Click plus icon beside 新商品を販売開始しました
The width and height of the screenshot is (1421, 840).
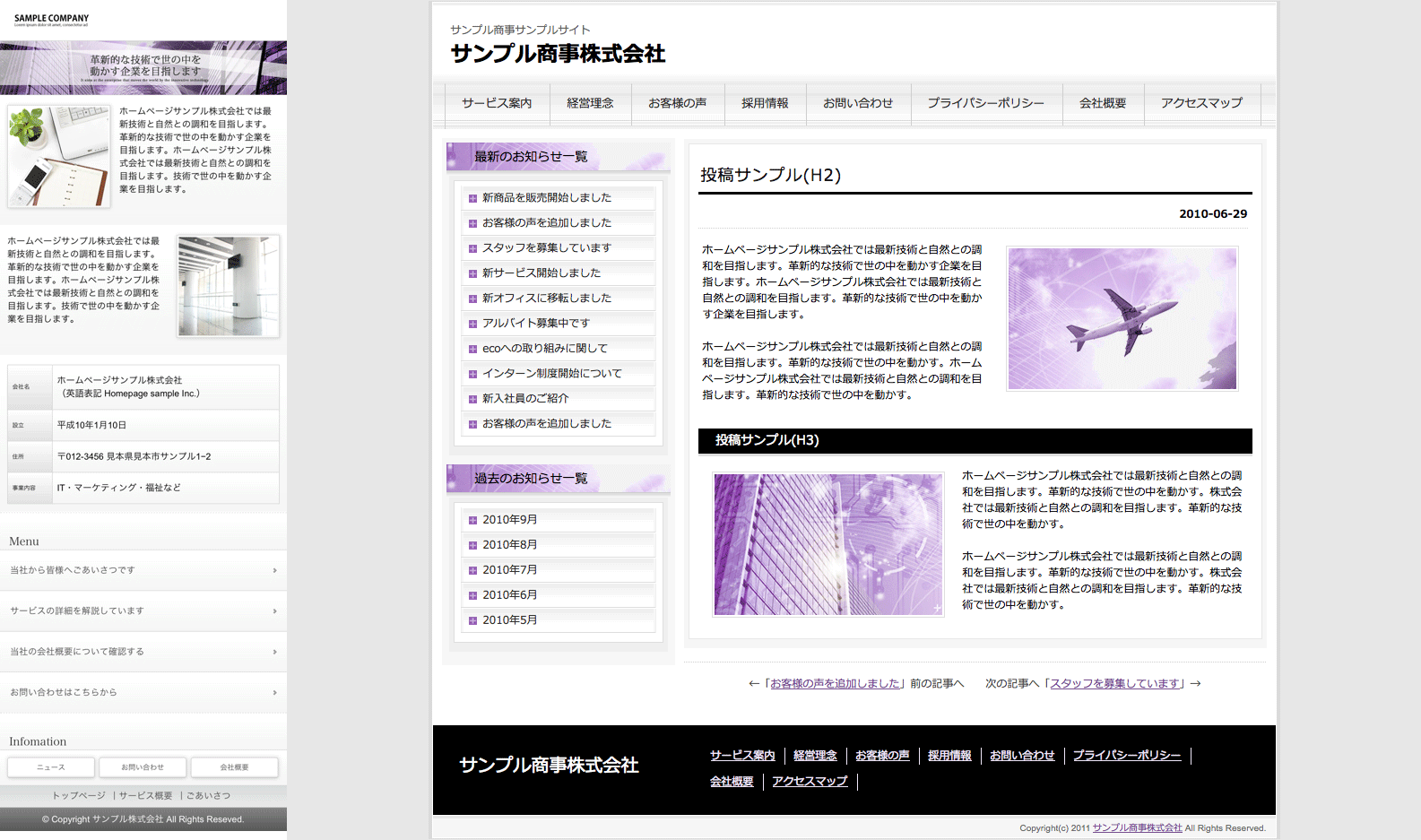[x=472, y=198]
